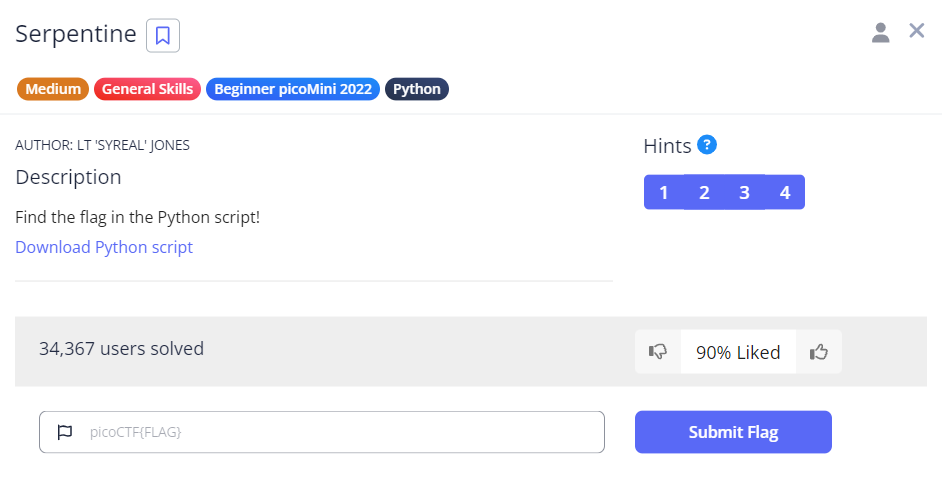Click the Hints help question mark icon
The height and width of the screenshot is (484, 944).
coord(707,145)
